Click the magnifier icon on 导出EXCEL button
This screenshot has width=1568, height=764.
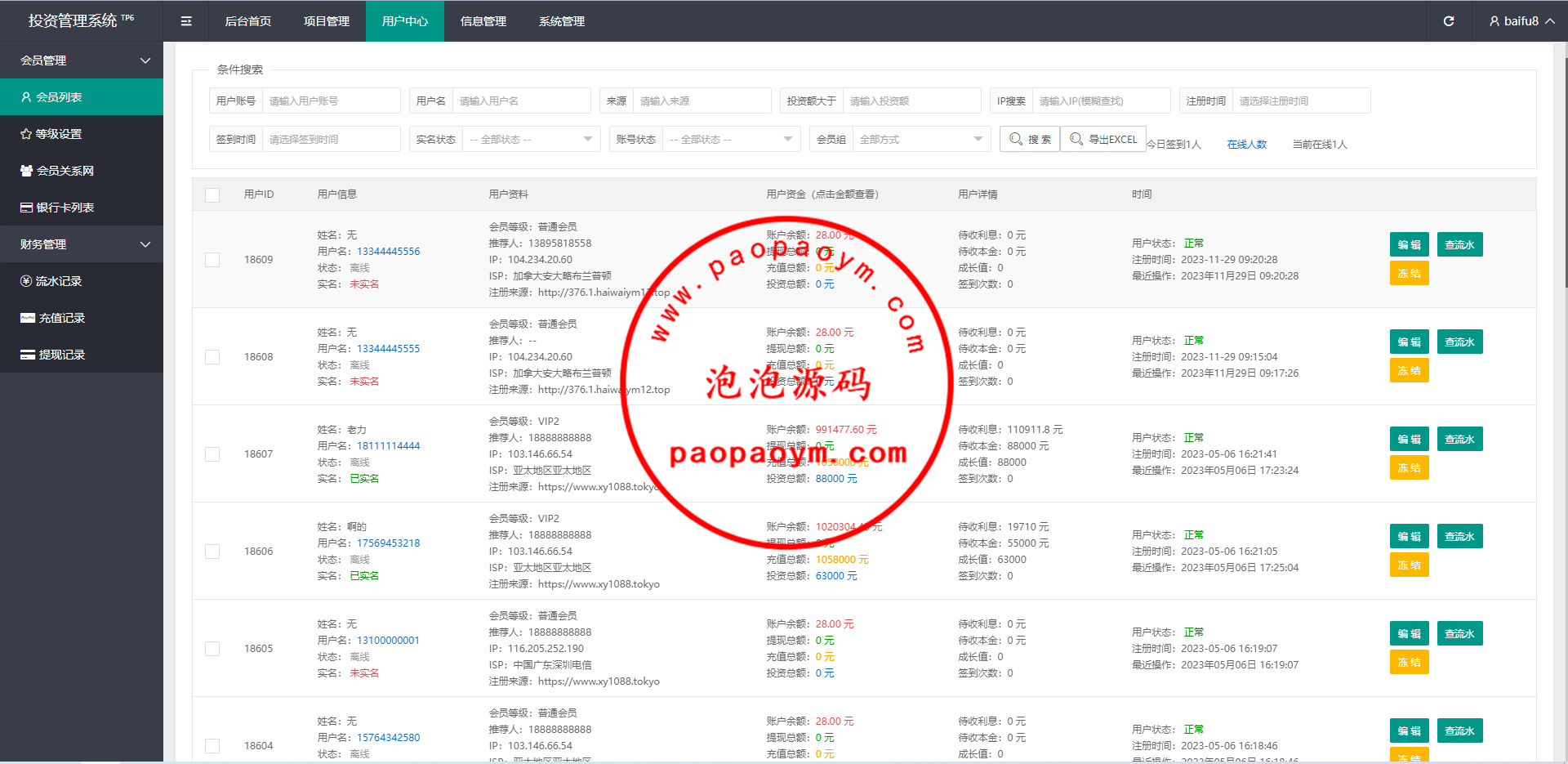(1076, 139)
